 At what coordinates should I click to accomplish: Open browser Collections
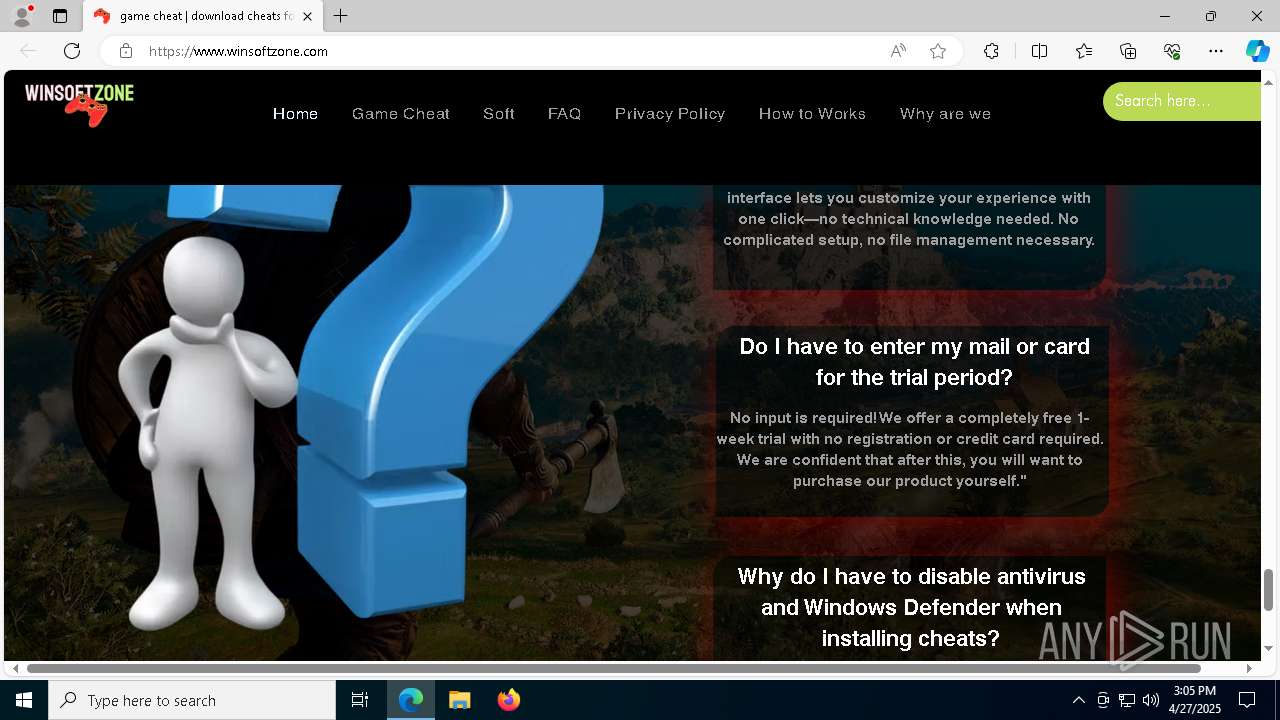click(x=1128, y=51)
